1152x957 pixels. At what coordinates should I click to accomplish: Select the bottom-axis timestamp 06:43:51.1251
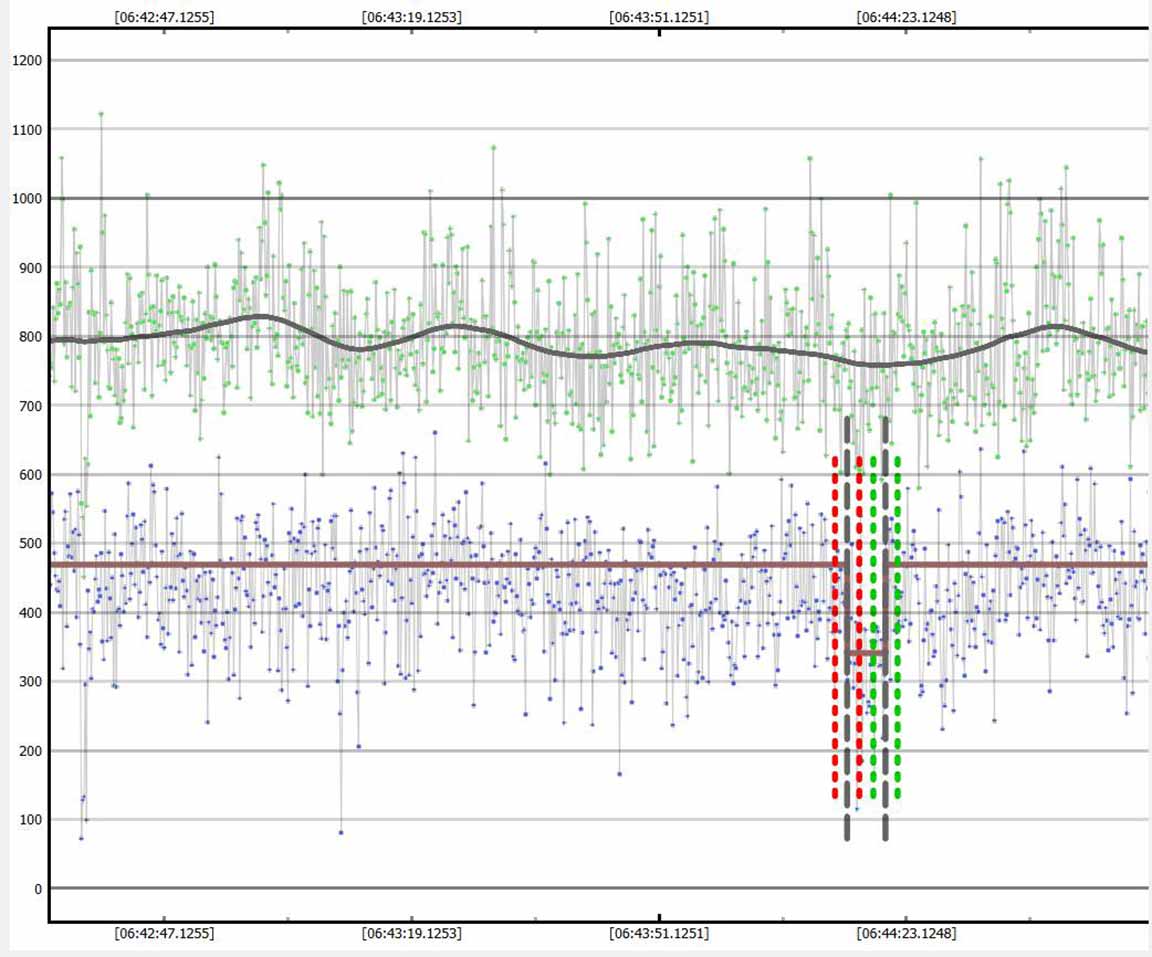coord(659,934)
